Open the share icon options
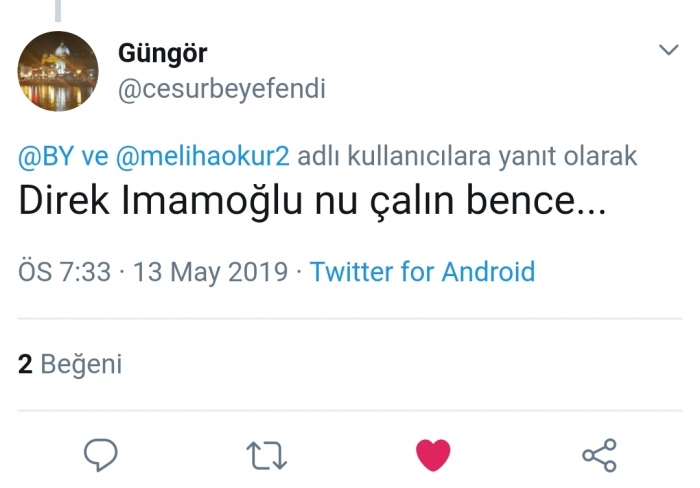The height and width of the screenshot is (488, 700). [599, 455]
